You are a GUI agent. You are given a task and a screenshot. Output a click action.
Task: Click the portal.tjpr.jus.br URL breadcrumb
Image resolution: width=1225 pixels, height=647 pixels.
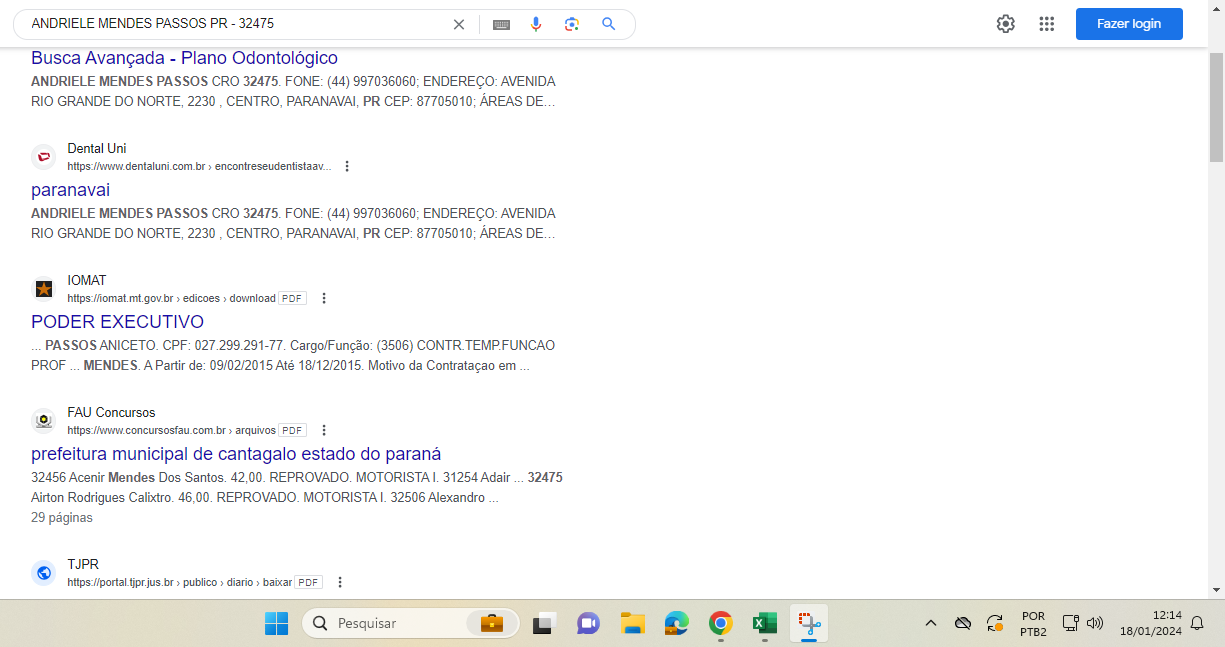coord(180,582)
